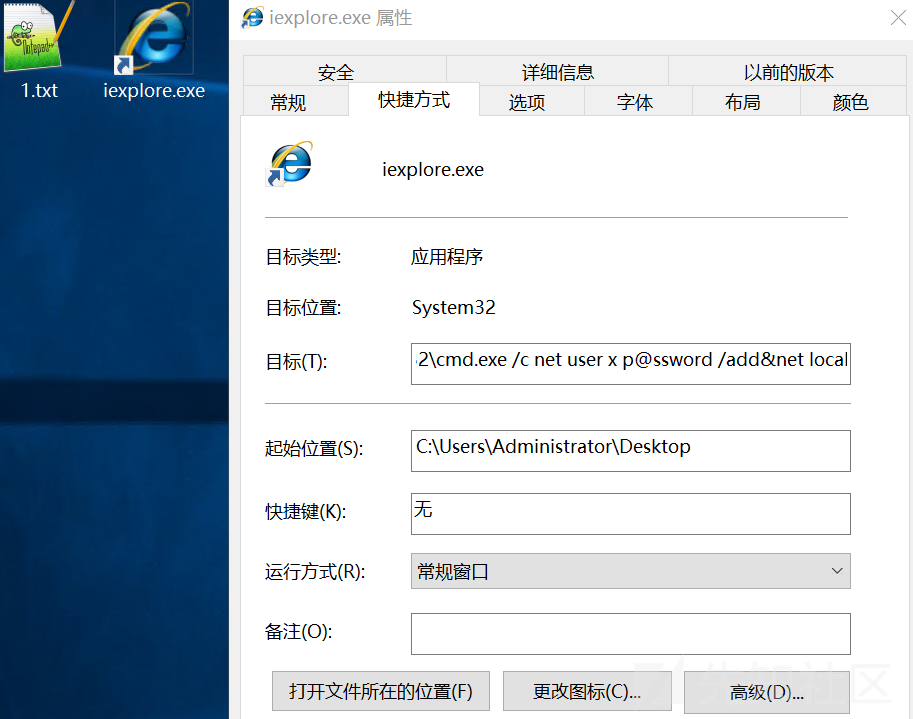Click the IE icon in the properties title bar
This screenshot has width=913, height=719.
point(253,17)
